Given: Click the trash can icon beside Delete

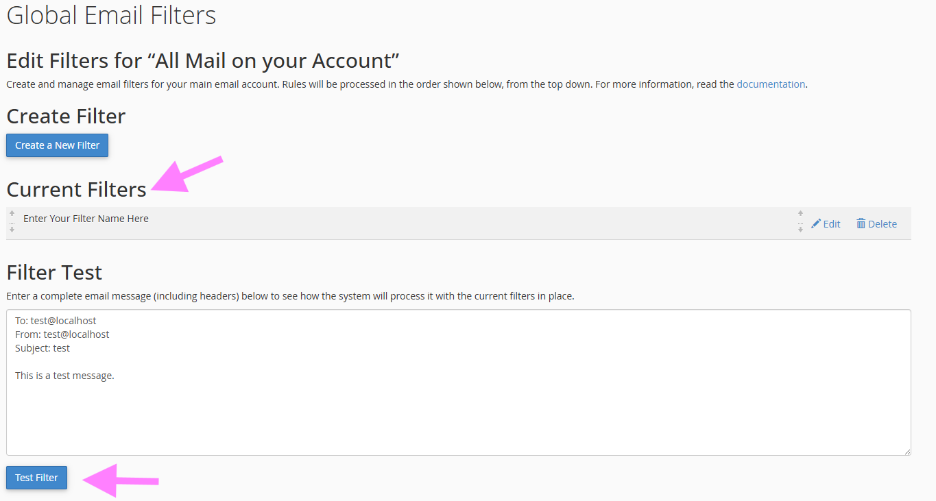Looking at the screenshot, I should tap(861, 224).
